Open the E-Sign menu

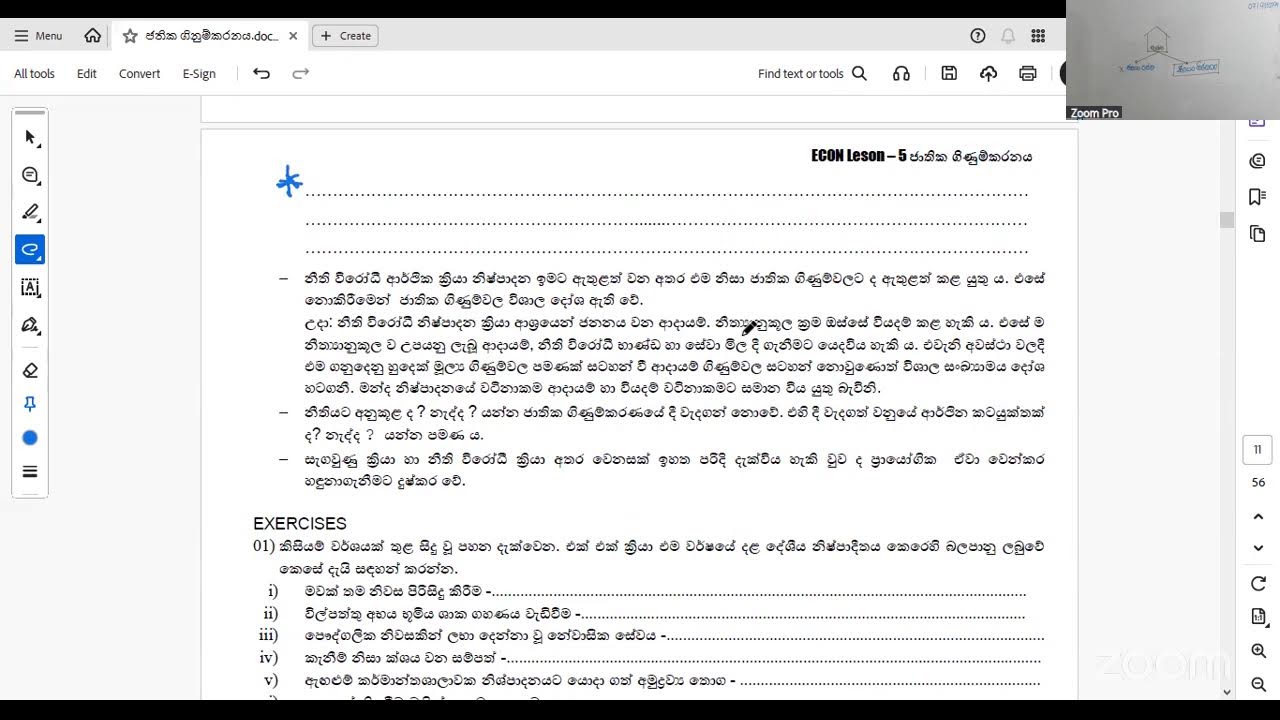199,73
